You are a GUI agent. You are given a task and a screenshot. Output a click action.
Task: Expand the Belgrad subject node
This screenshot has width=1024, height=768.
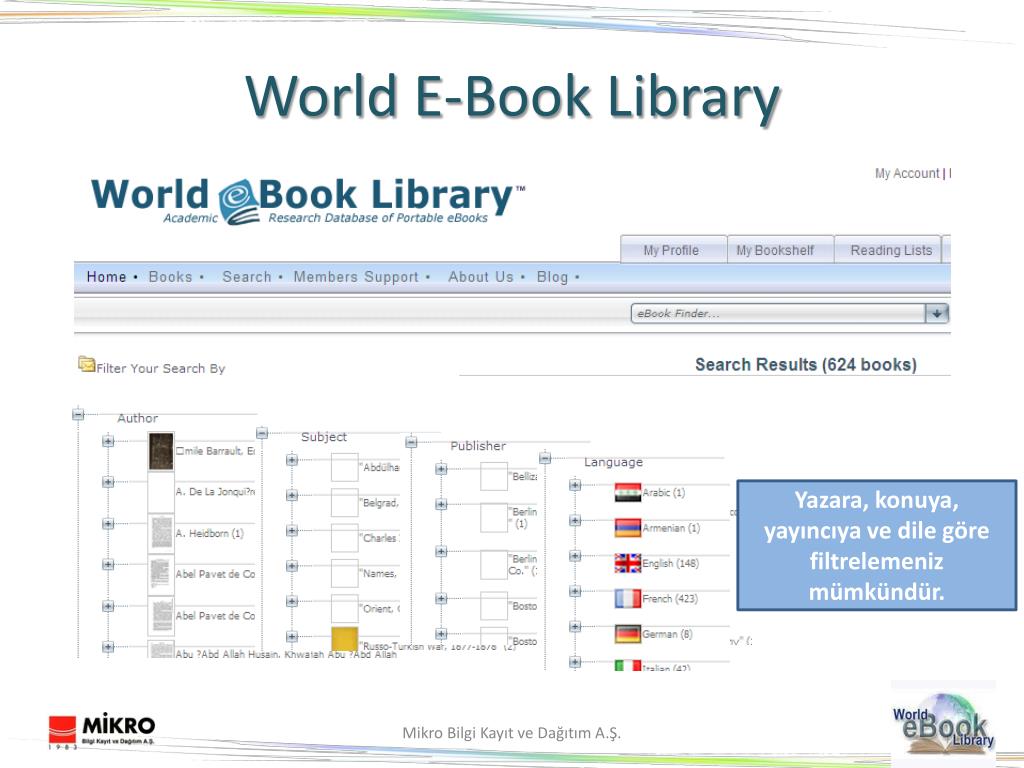292,495
